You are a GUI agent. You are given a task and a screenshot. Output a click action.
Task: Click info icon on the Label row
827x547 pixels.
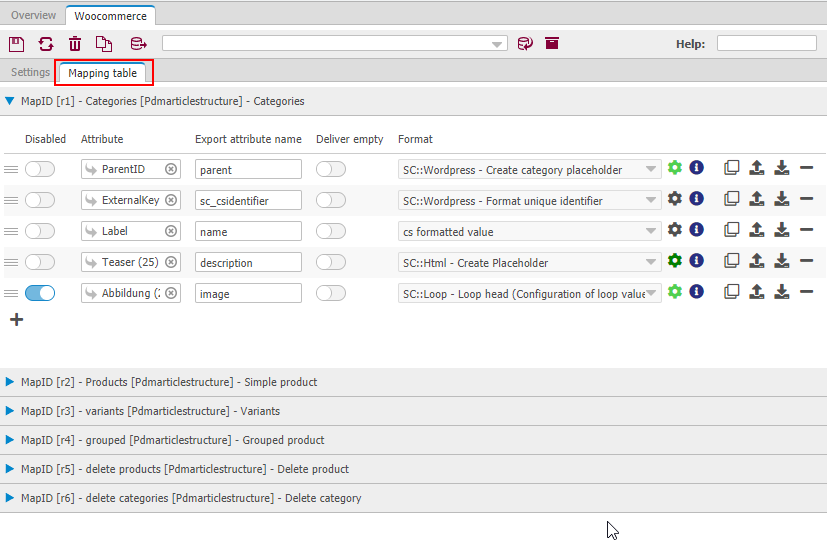[697, 231]
